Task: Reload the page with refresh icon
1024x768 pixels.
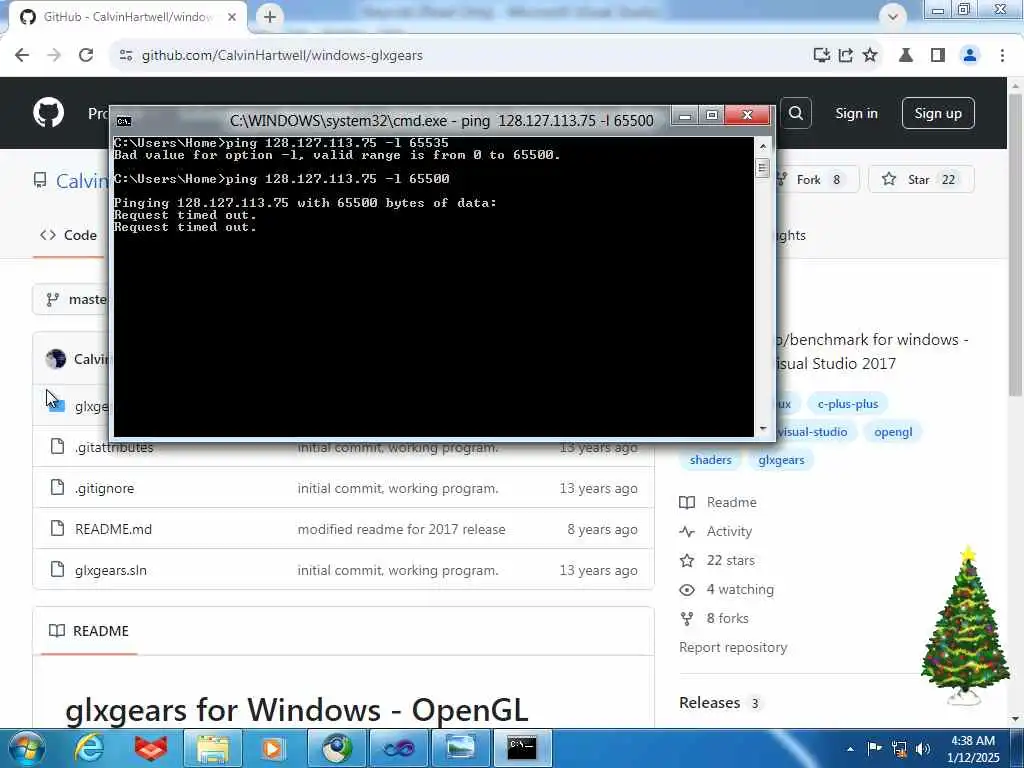Action: (86, 56)
